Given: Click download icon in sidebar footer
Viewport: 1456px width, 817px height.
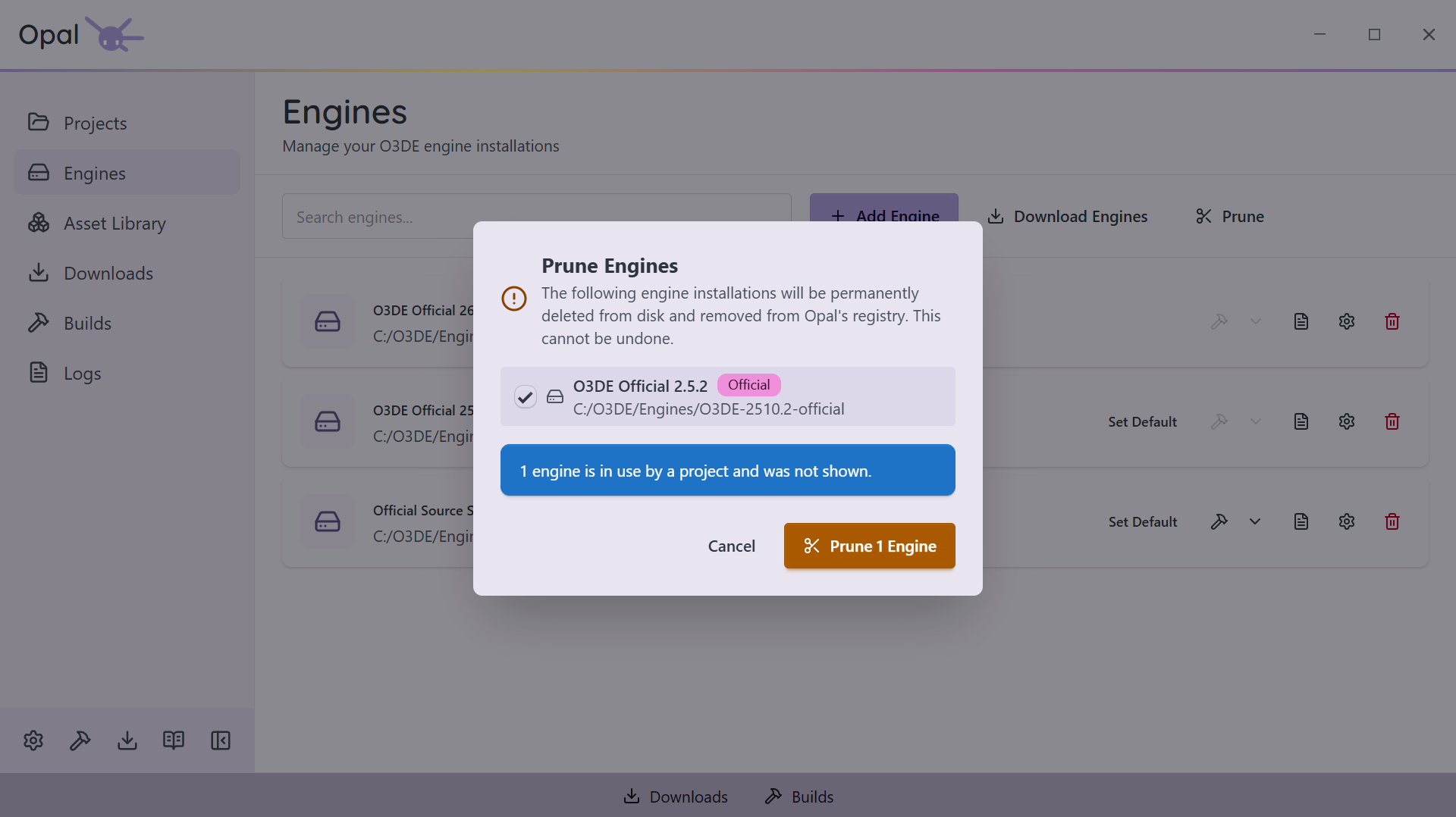Looking at the screenshot, I should [x=127, y=740].
